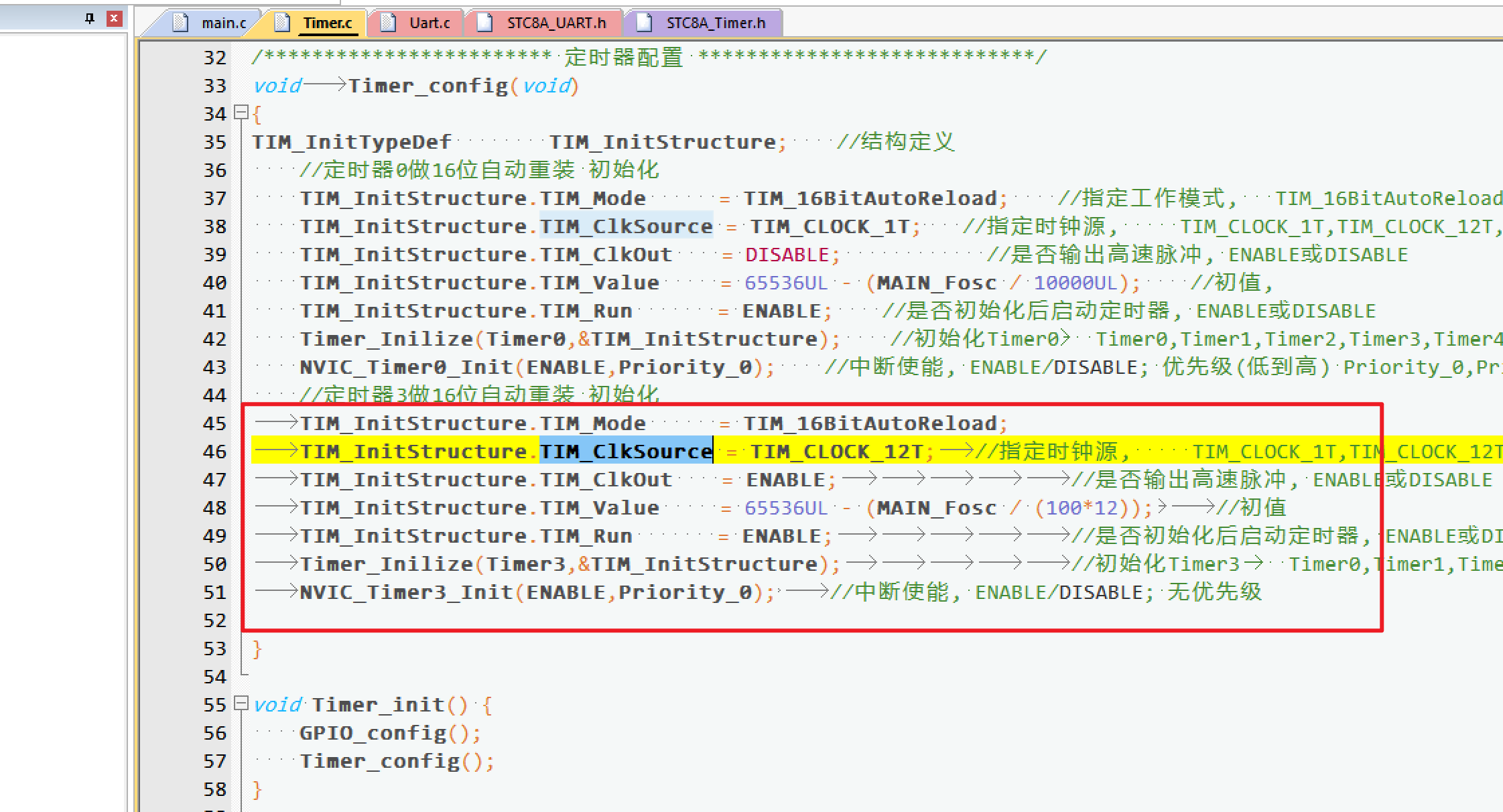Click TIM_CLOCK_12T value on line 46
Image resolution: width=1503 pixels, height=812 pixels.
[836, 452]
